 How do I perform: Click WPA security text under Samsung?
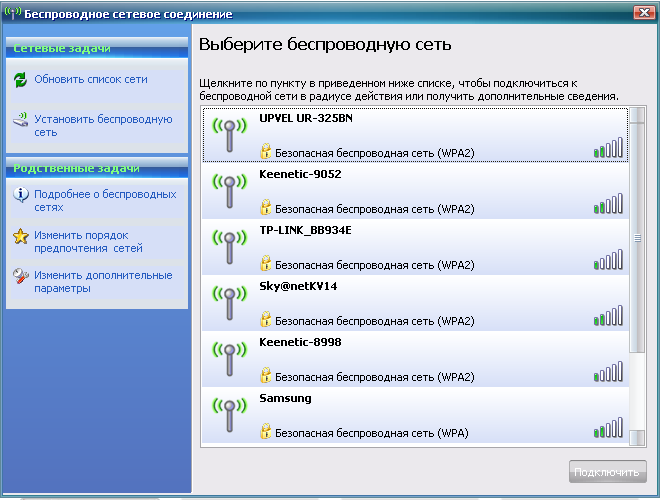(x=372, y=433)
